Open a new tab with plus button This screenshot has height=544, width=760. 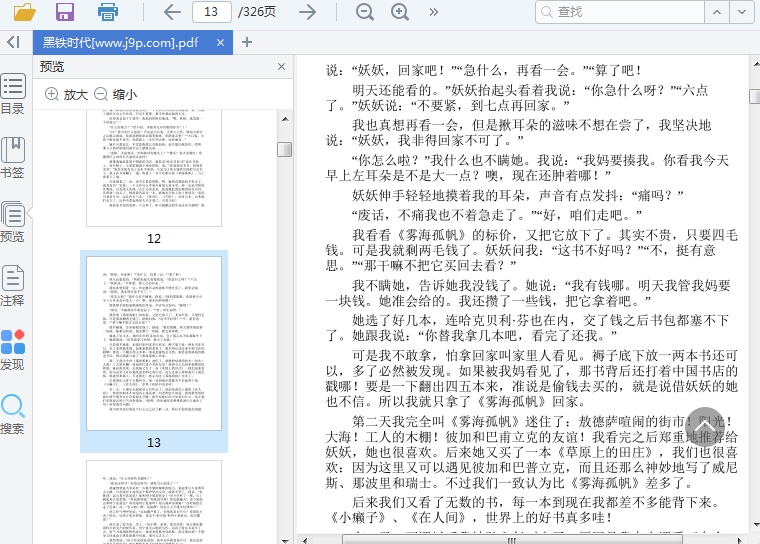click(x=247, y=42)
